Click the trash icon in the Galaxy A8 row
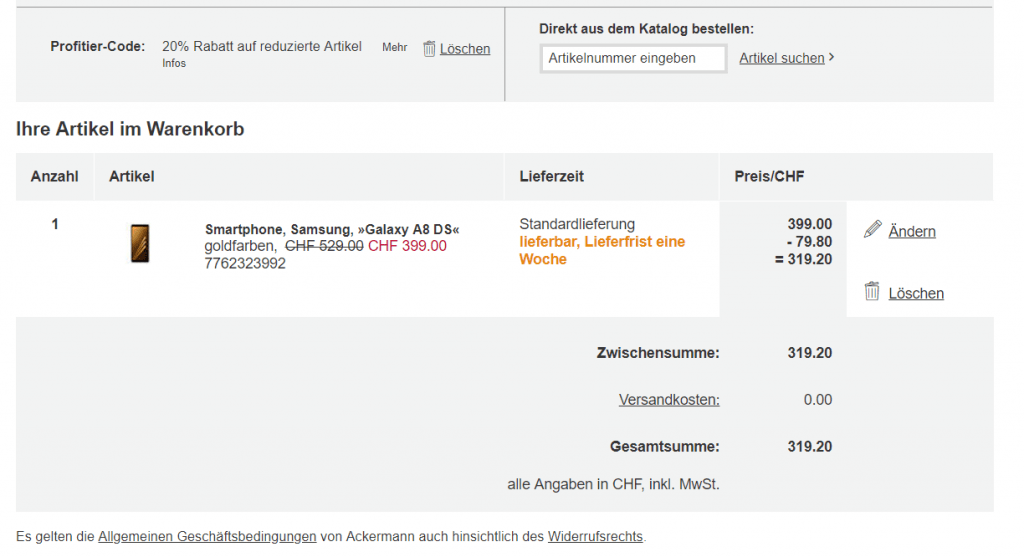Viewport: 1024px width, 557px height. pos(872,292)
